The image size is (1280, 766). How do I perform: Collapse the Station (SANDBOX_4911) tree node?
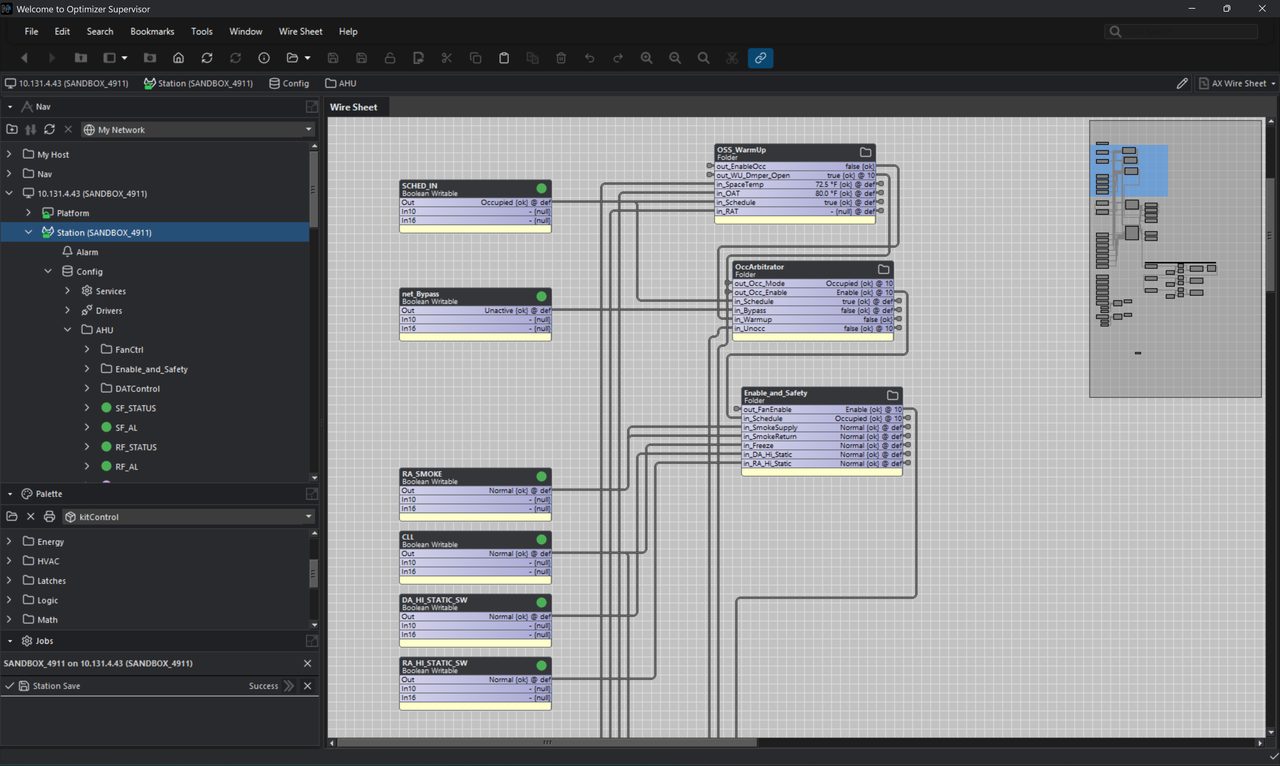[x=29, y=232]
